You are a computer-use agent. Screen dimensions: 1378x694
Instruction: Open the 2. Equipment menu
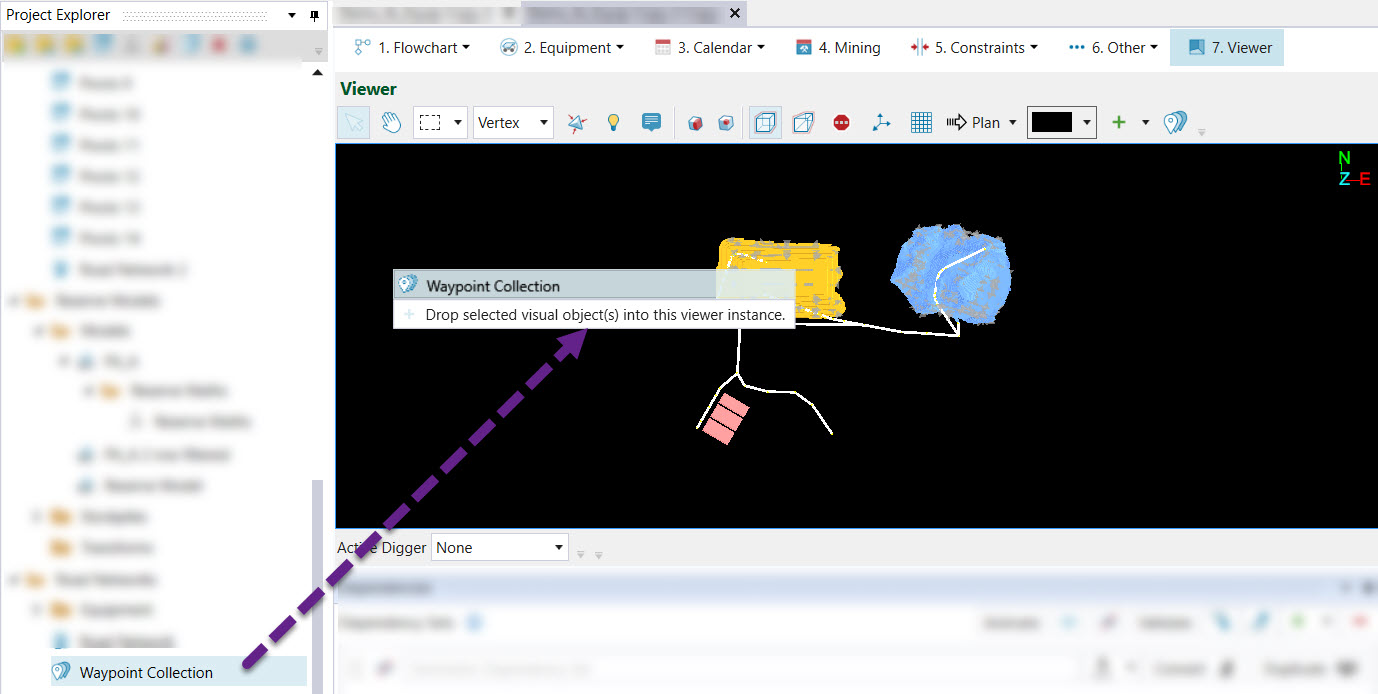pos(561,47)
